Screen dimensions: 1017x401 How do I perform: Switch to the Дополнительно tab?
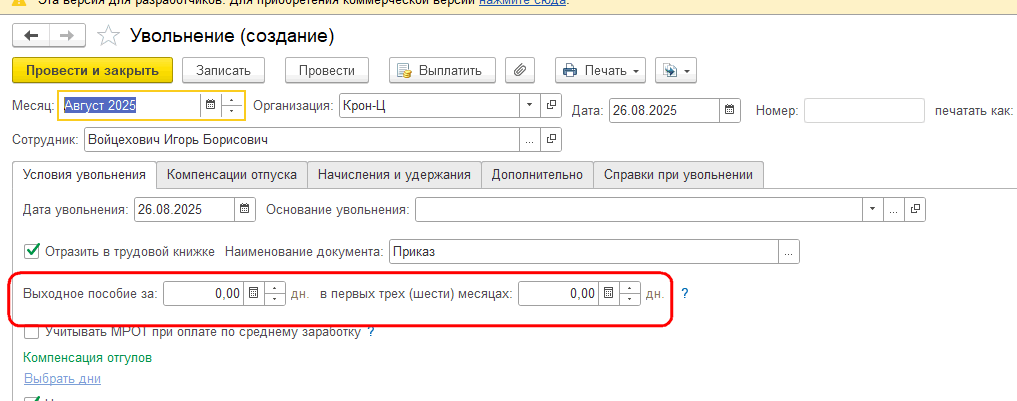[537, 175]
